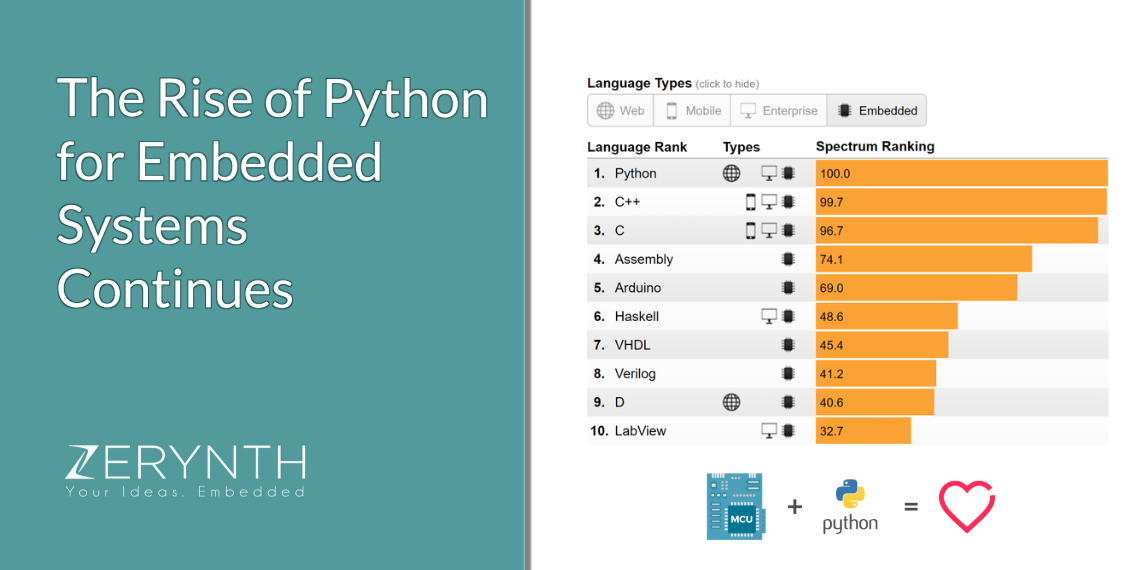1140x570 pixels.
Task: Click the desktop monitor icon in C++ row
Action: tap(769, 202)
